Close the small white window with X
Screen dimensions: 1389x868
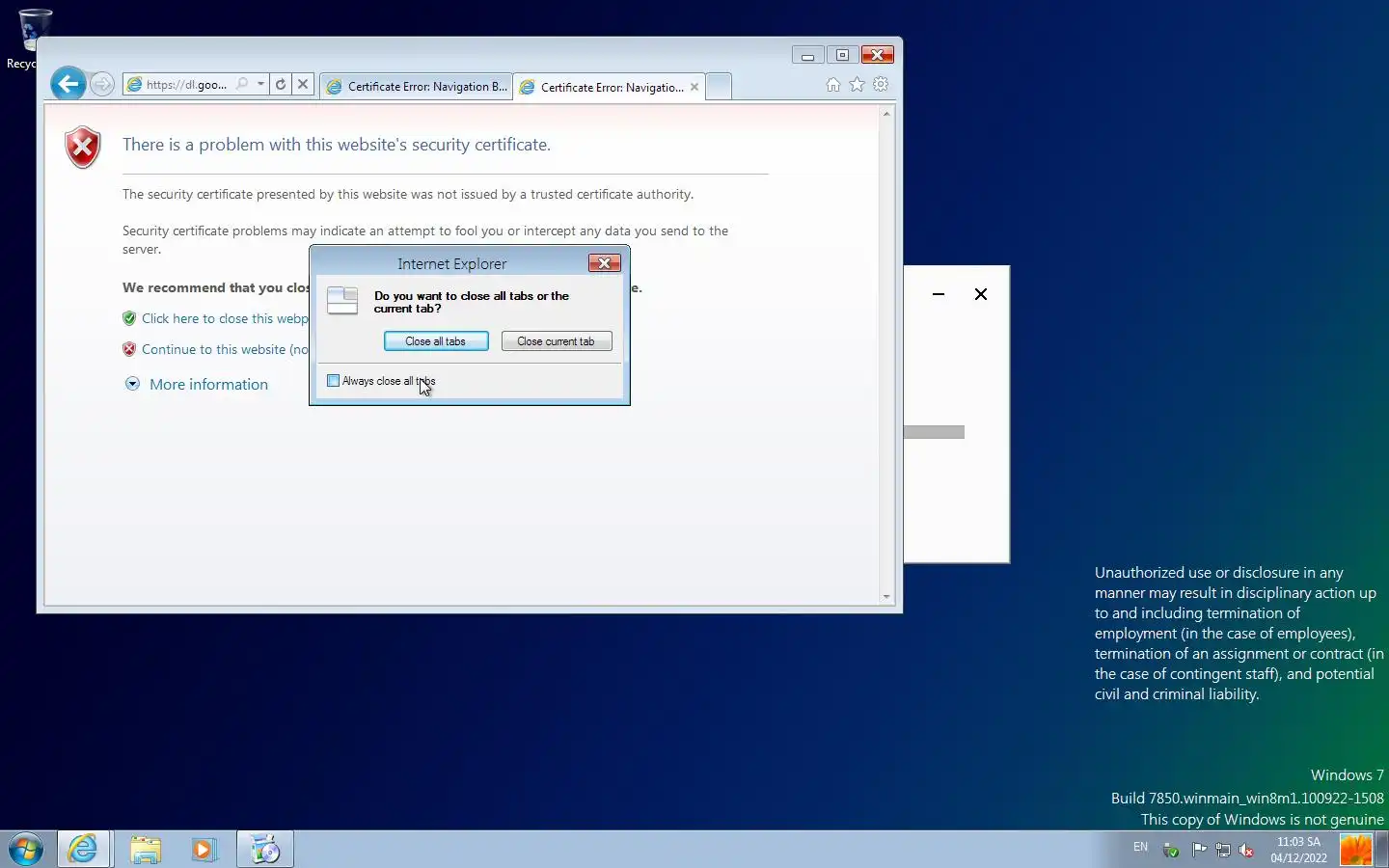point(981,294)
